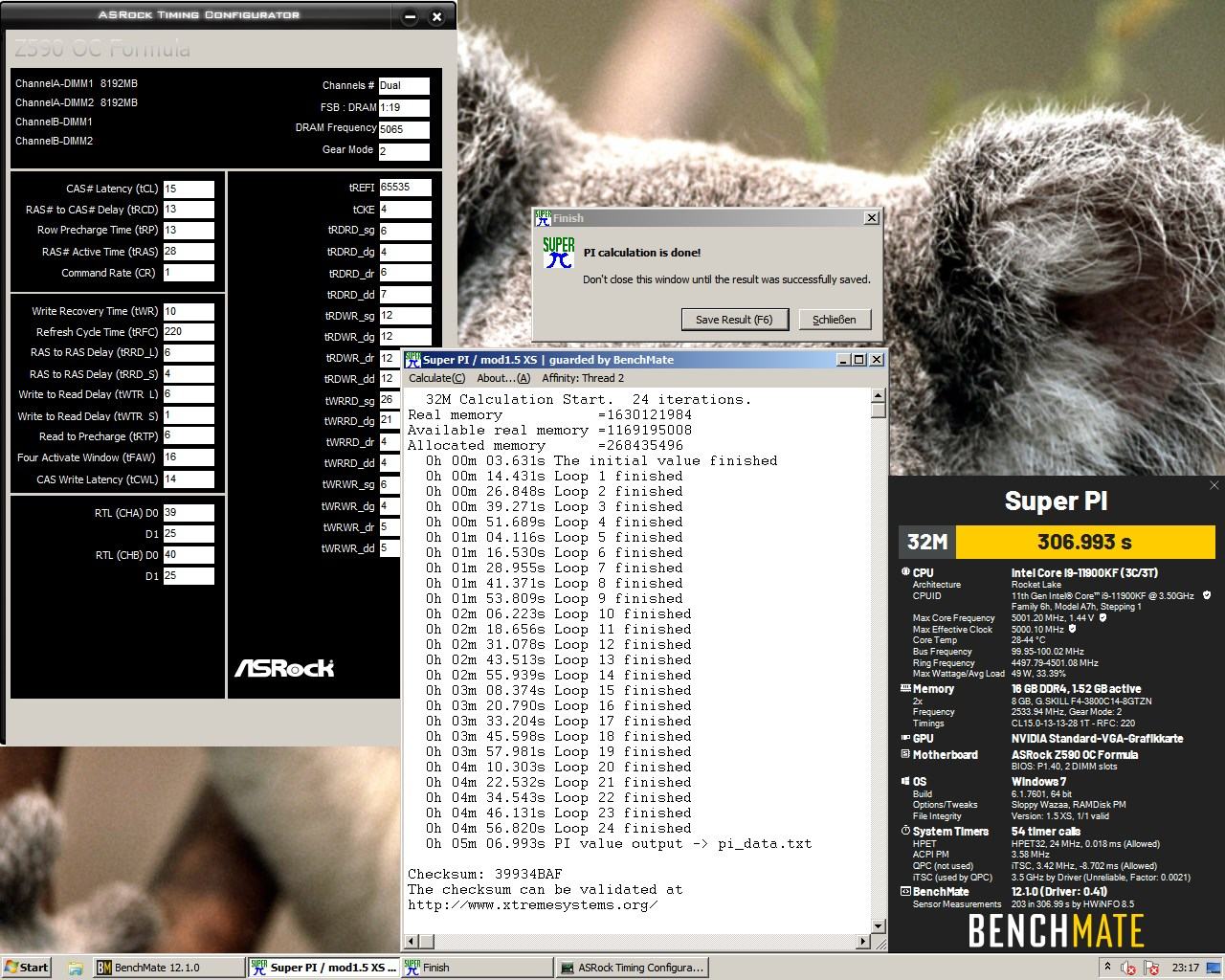Show hidden tray icons arrow
The height and width of the screenshot is (980, 1225).
coord(1107,968)
